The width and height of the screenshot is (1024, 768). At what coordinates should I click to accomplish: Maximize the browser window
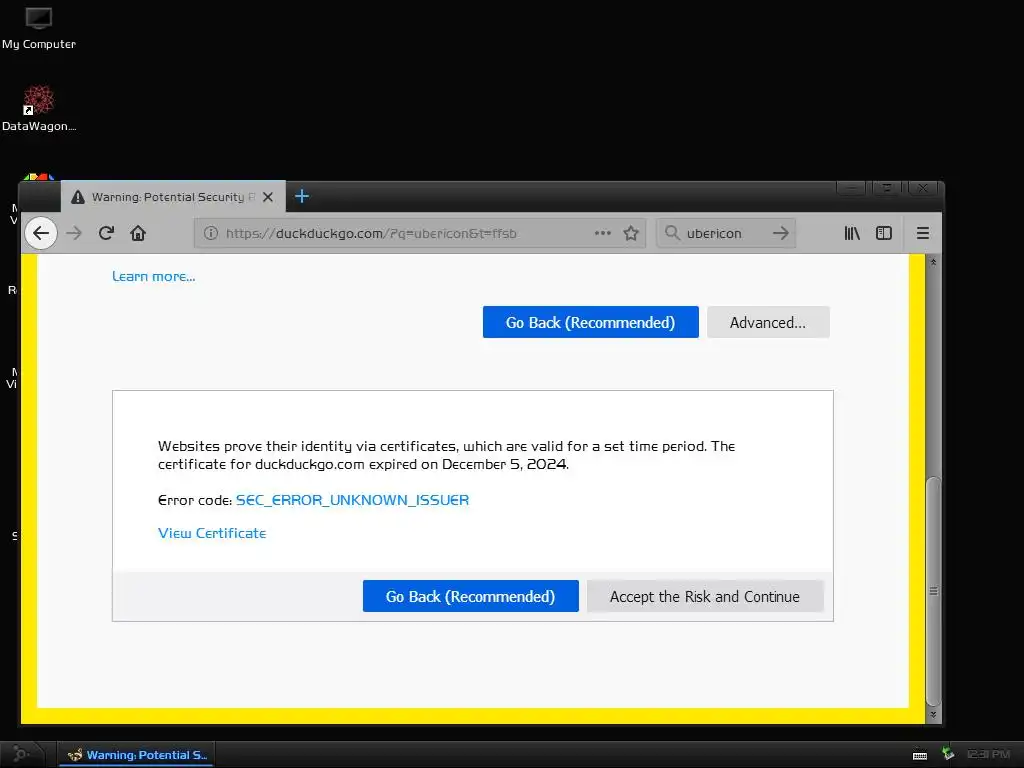pos(887,188)
